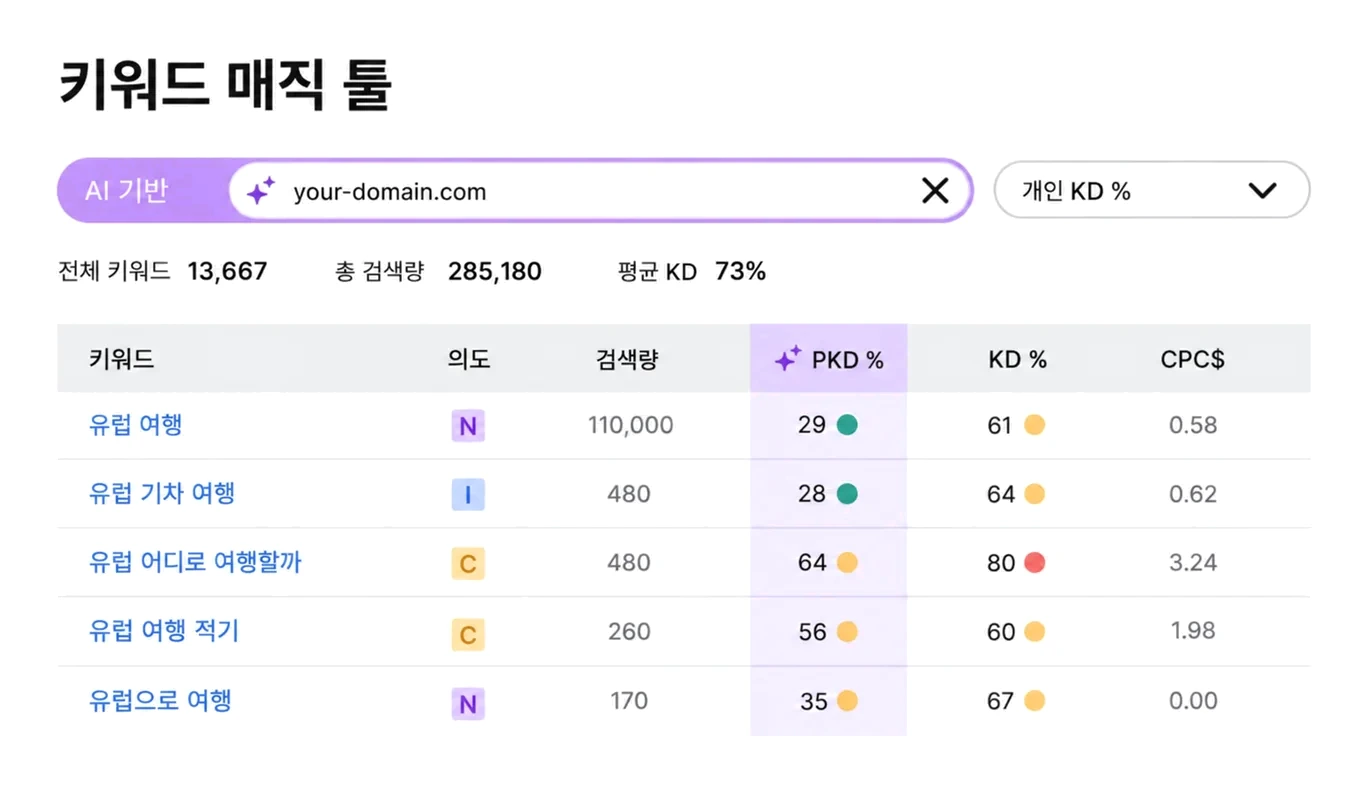
Task: Click yellow PKD dot beside 64
Action: coord(847,562)
